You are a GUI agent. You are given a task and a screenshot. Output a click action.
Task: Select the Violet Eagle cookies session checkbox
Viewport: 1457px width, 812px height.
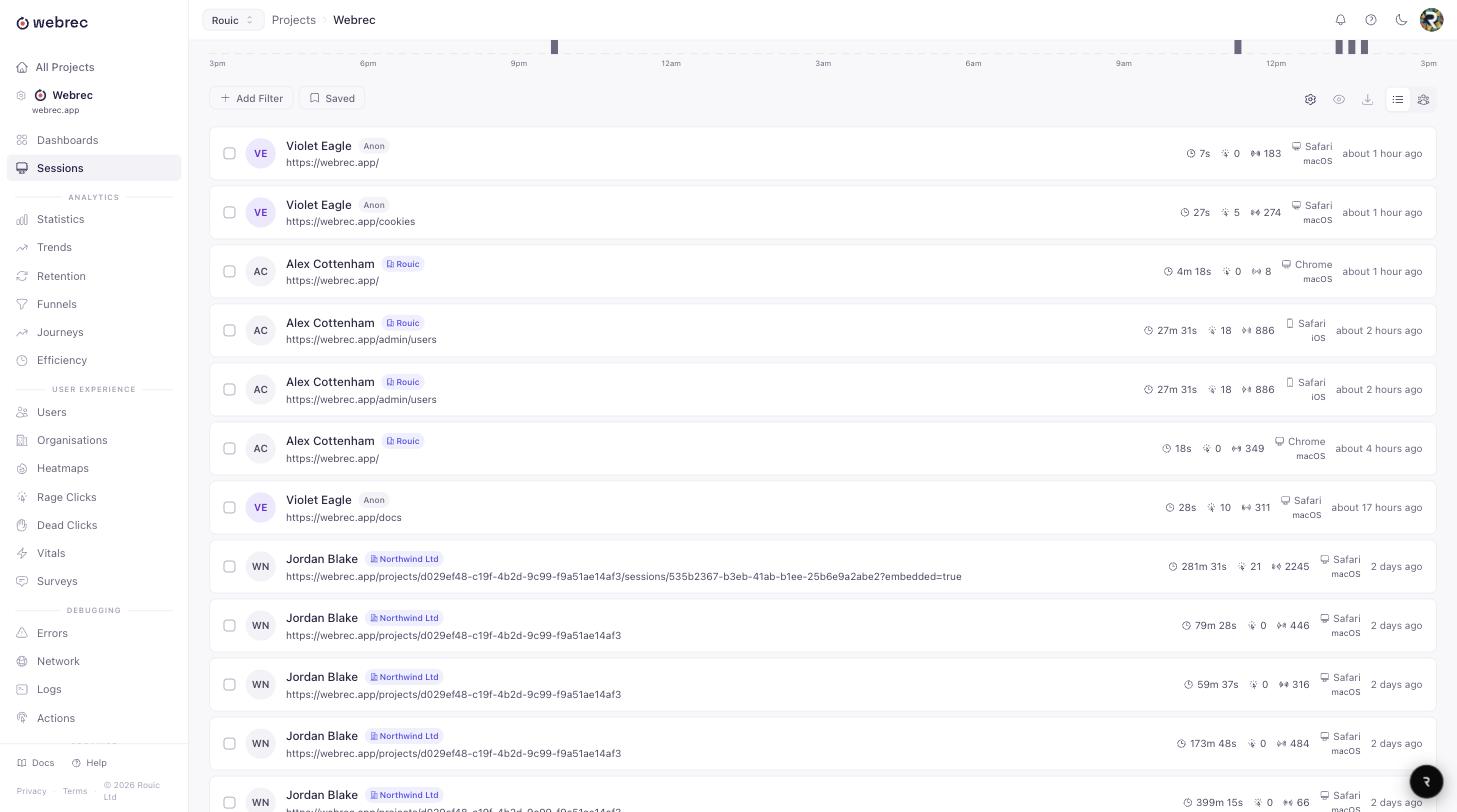point(229,212)
